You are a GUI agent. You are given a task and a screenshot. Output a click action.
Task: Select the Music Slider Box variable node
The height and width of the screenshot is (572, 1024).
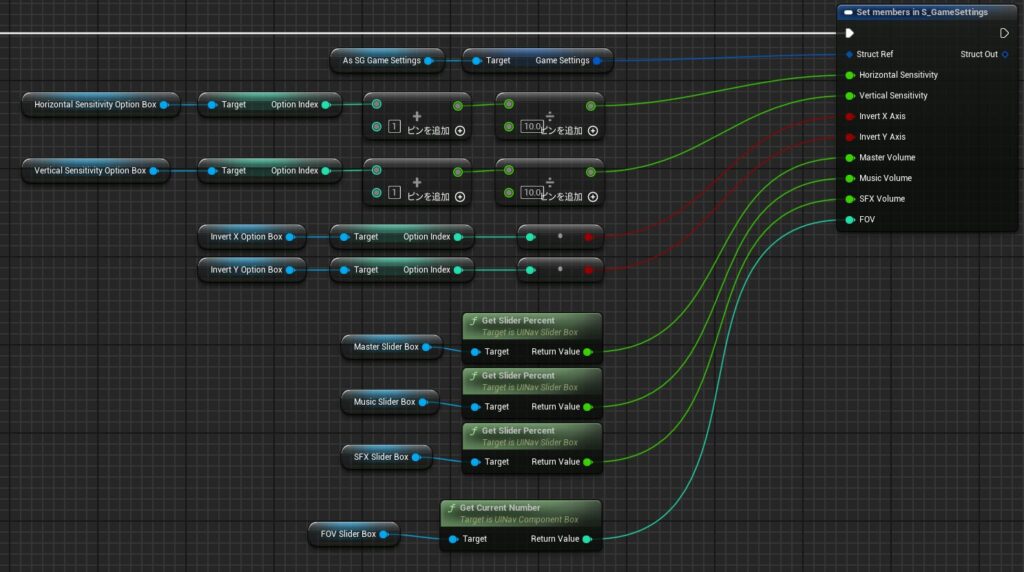coord(390,402)
